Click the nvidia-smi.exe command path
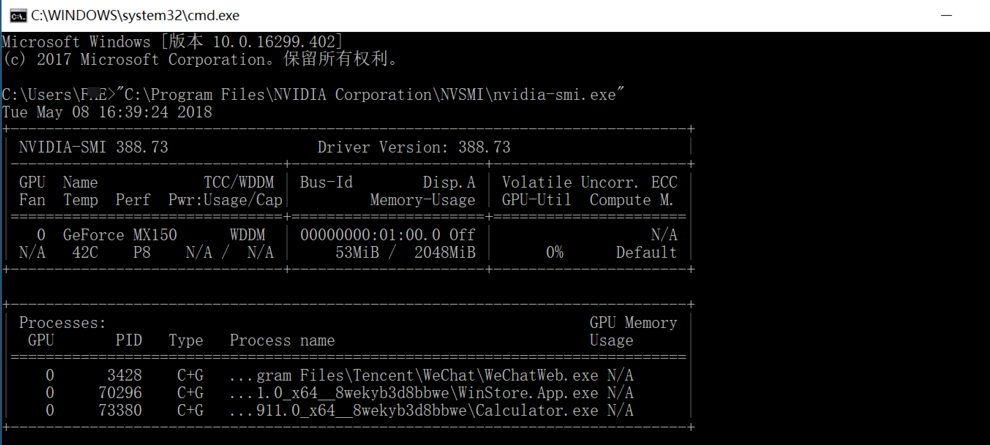 370,94
